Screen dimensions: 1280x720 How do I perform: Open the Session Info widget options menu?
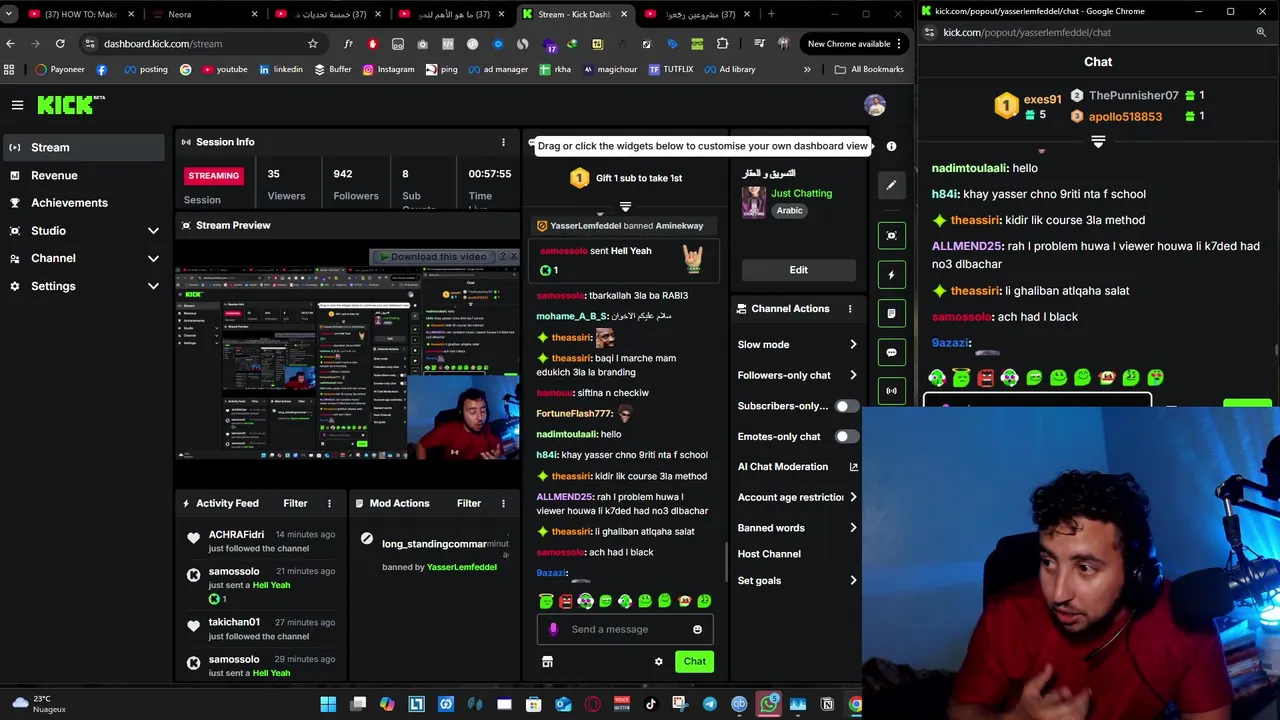pos(503,142)
